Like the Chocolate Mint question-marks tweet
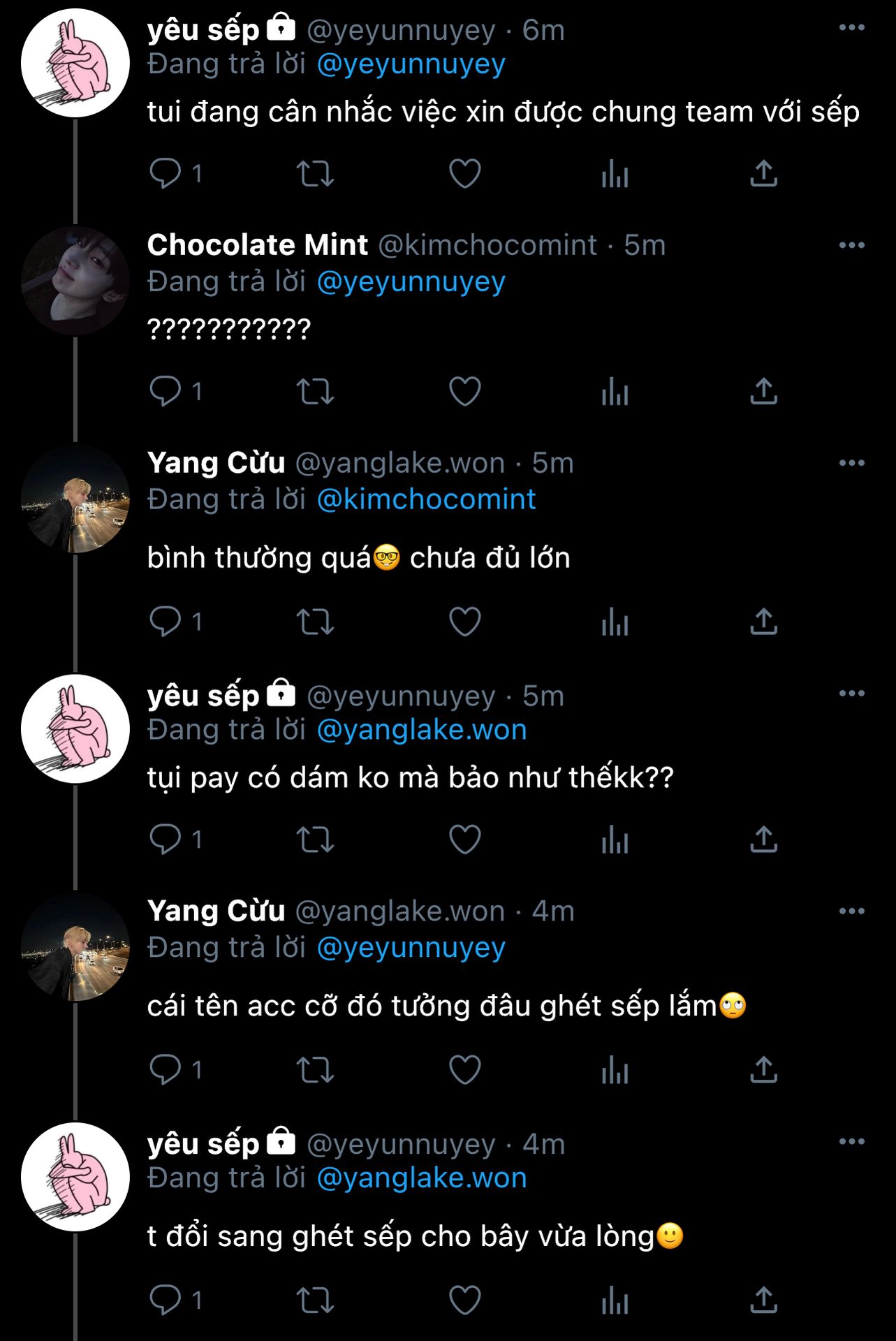The image size is (896, 1341). point(464,391)
